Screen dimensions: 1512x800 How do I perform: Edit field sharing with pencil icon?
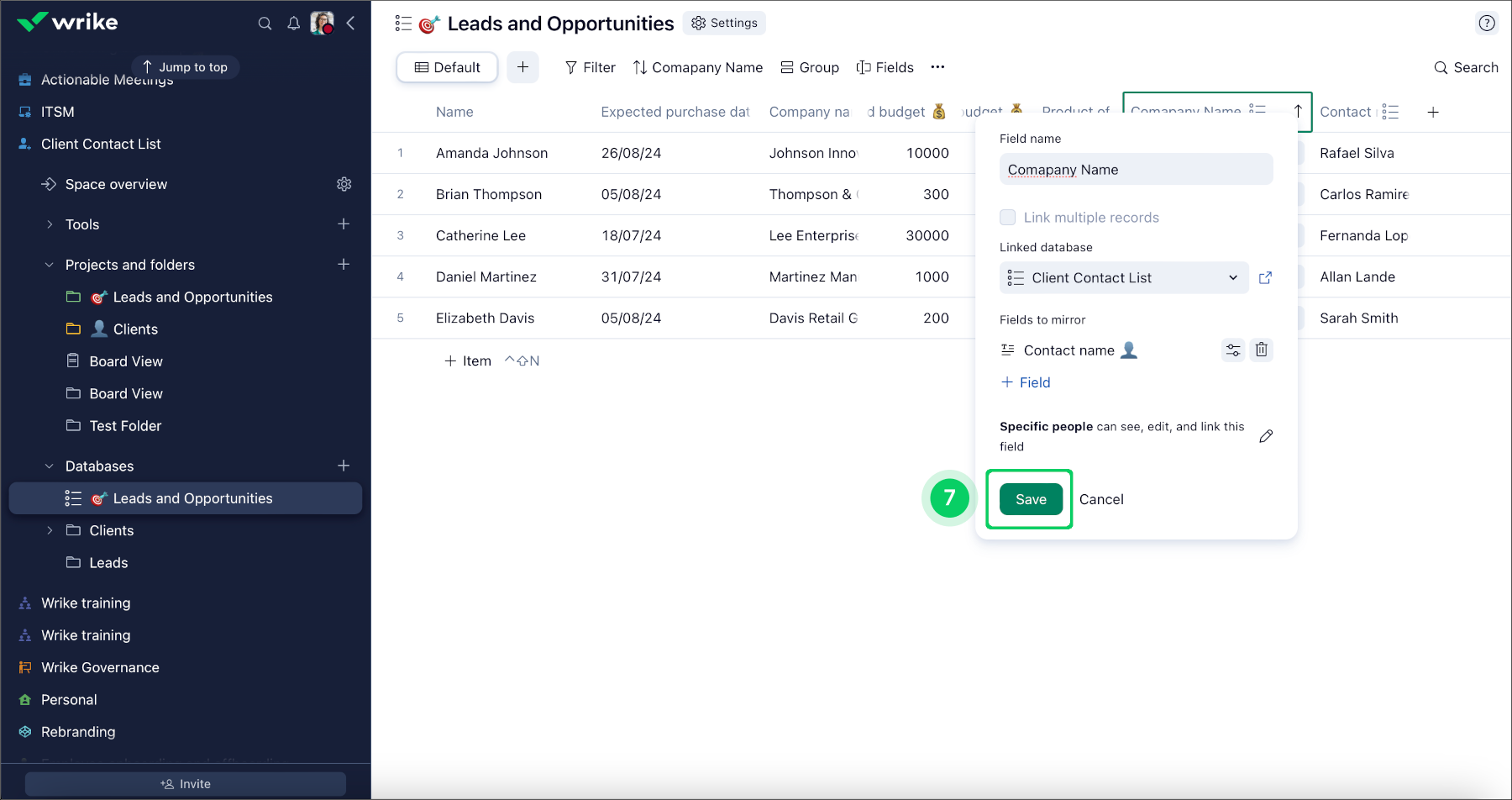pos(1266,436)
